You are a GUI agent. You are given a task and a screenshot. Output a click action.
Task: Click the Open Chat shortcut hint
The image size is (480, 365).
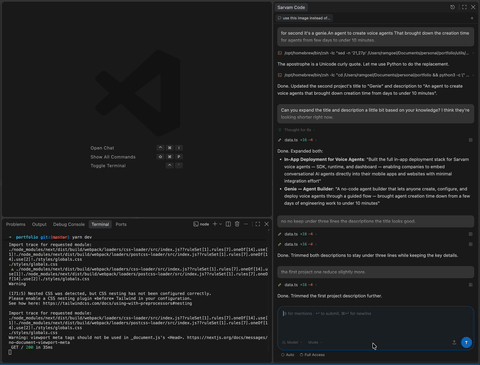[x=102, y=148]
